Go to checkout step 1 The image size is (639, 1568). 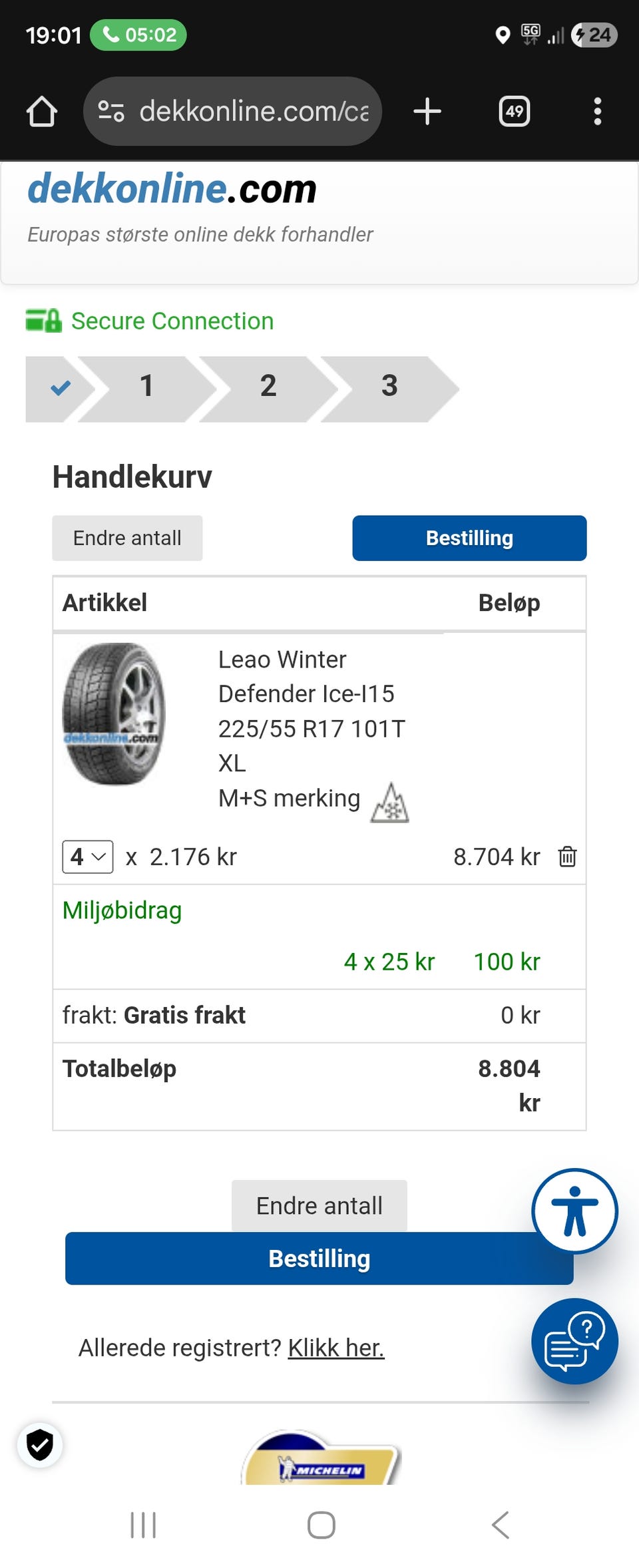click(146, 387)
